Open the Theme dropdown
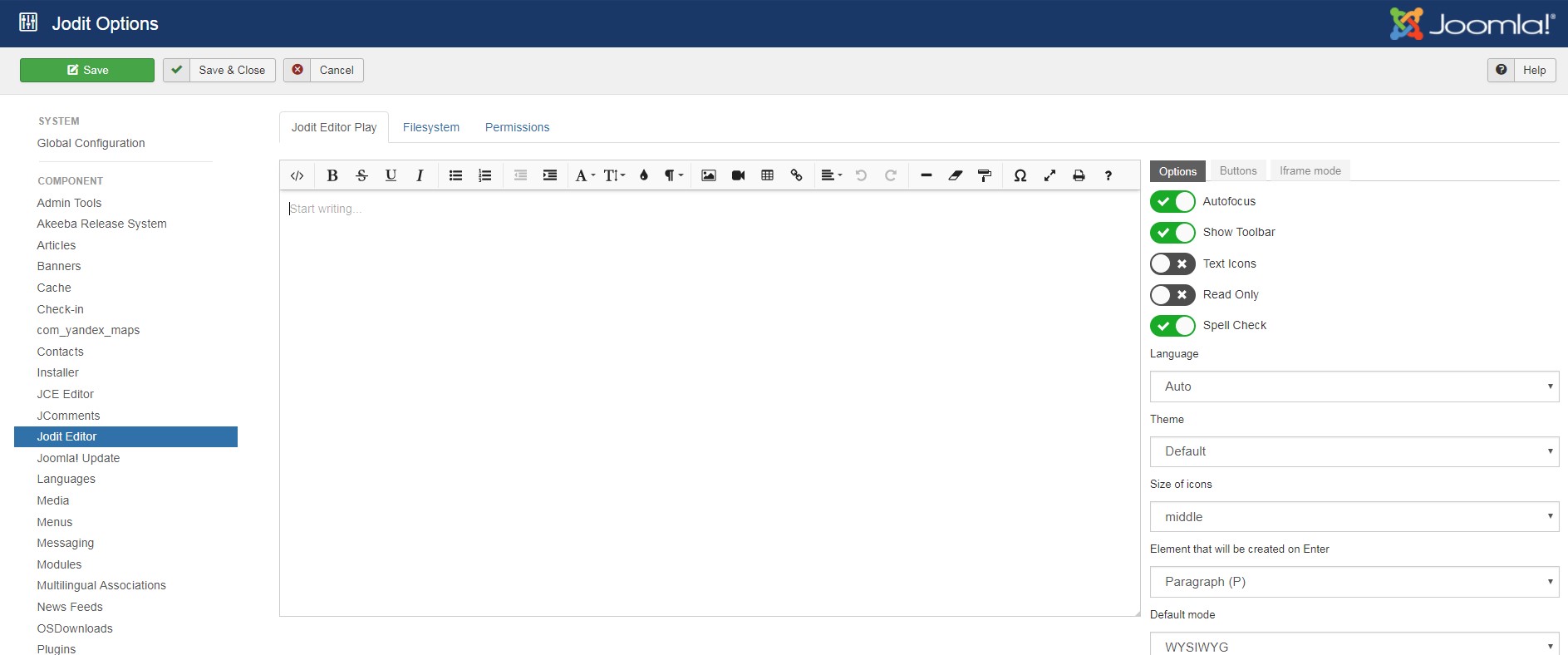 pyautogui.click(x=1354, y=451)
